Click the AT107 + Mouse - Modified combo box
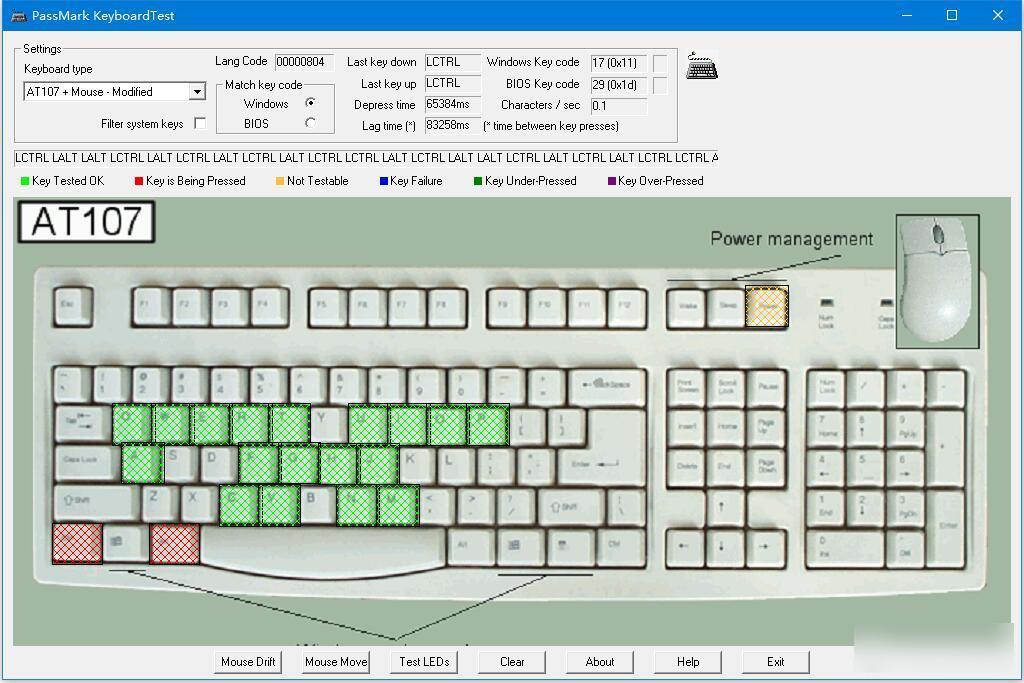This screenshot has width=1024, height=683. [114, 92]
